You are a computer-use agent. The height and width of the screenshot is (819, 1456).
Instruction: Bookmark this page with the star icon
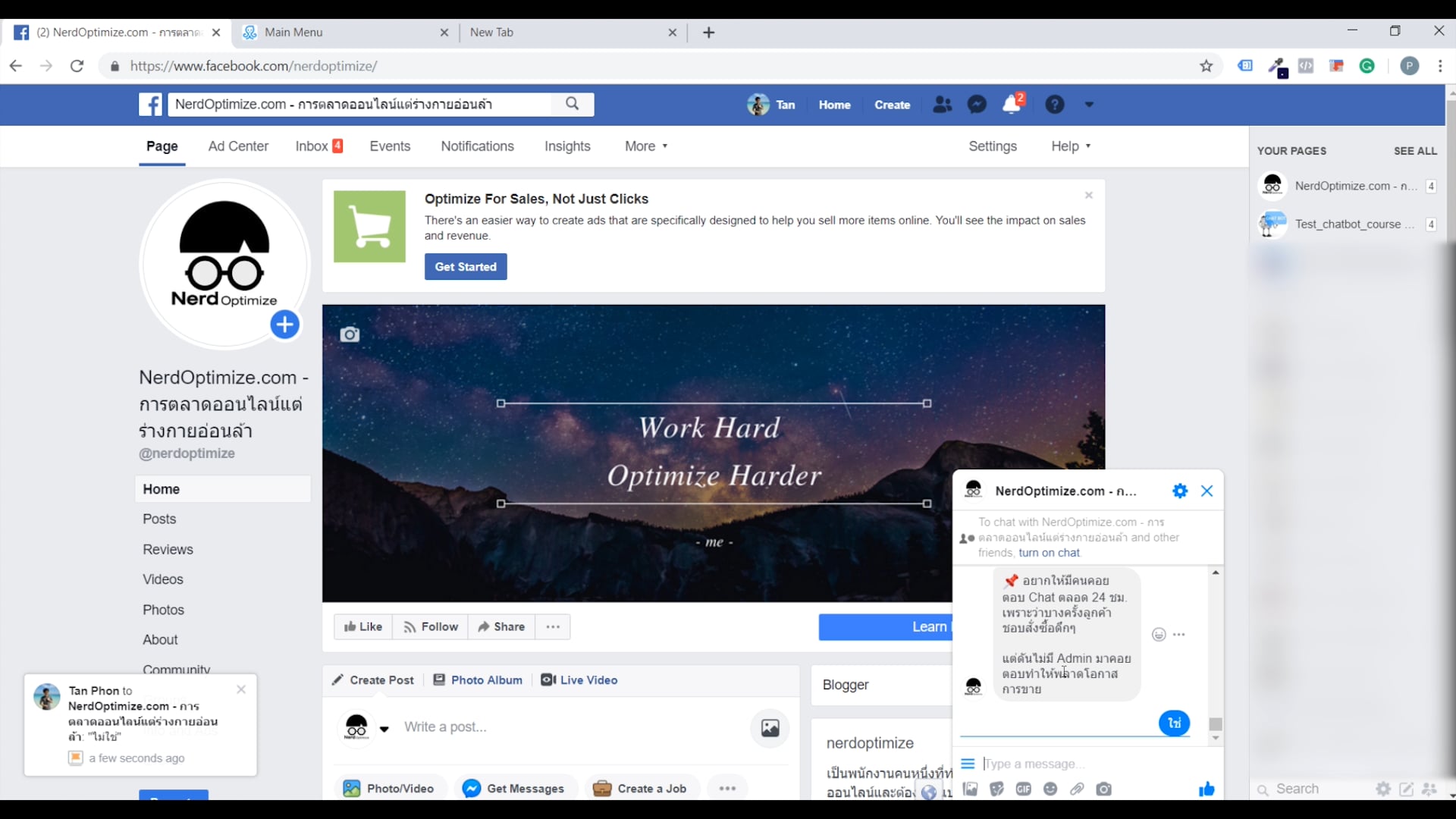(1207, 66)
